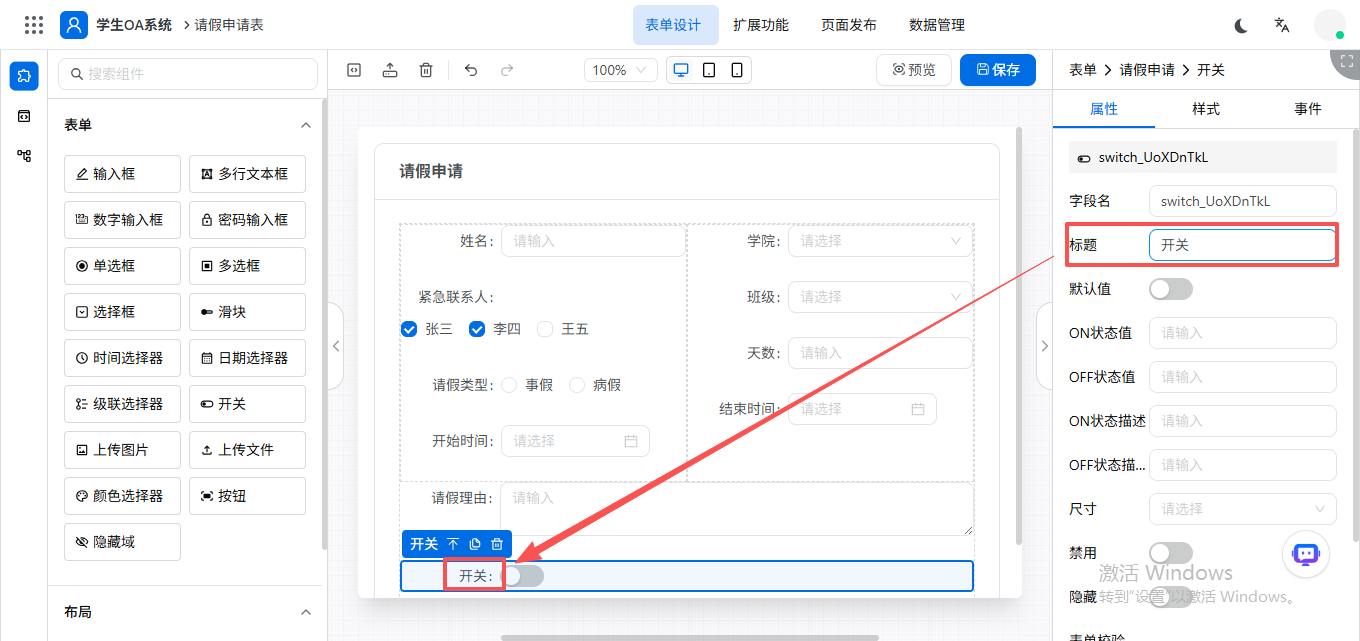Add the 输入框 component
1360x641 pixels.
pyautogui.click(x=122, y=174)
